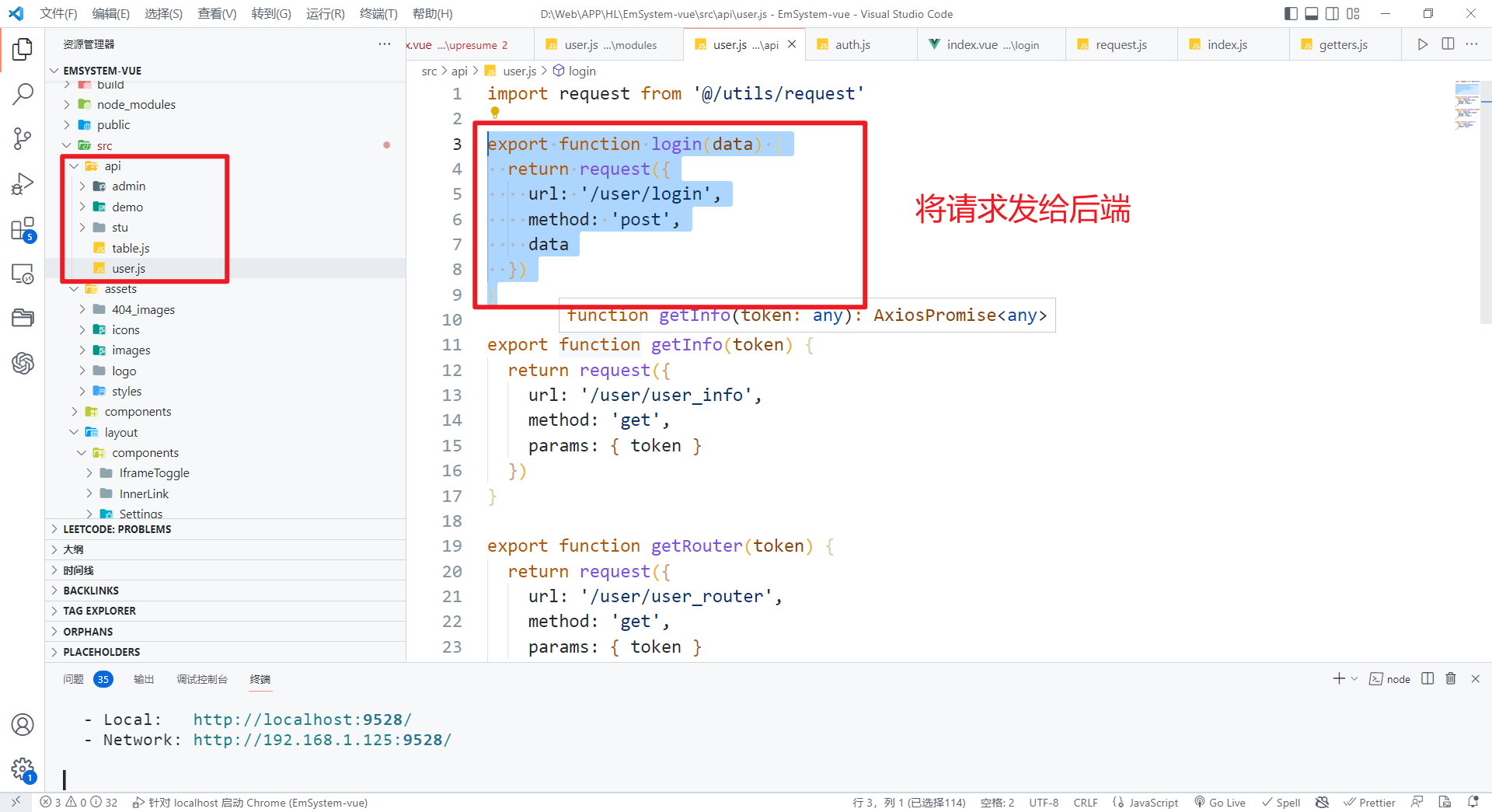Open the Network 192.168.1.125:9528 link
This screenshot has width=1492, height=812.
coord(322,740)
